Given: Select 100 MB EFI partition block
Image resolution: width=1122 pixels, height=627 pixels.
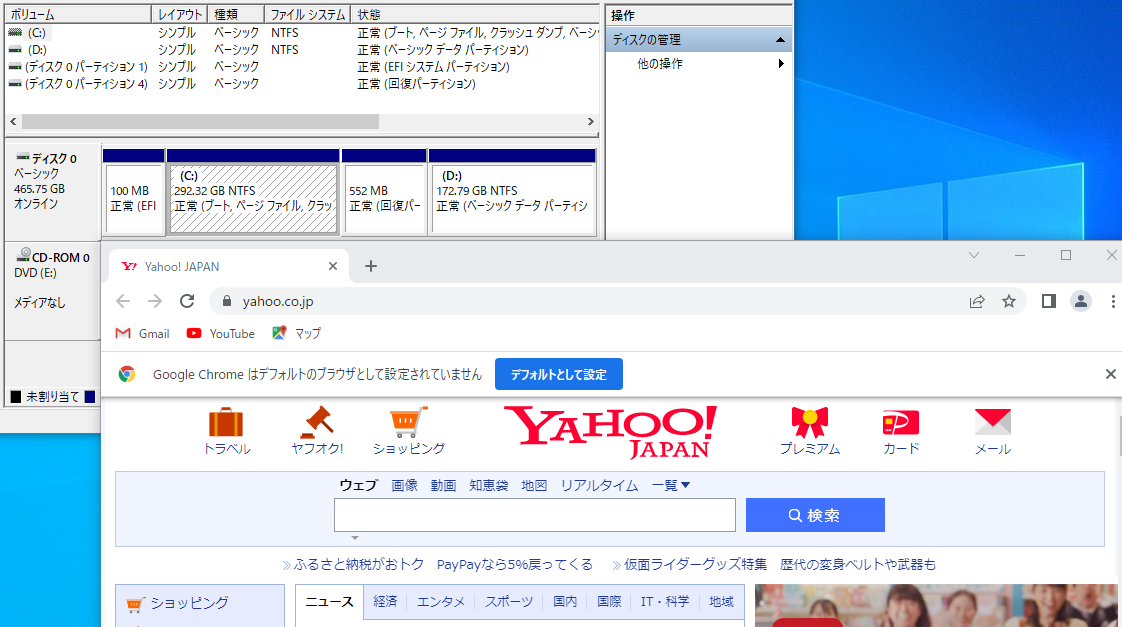Looking at the screenshot, I should pyautogui.click(x=133, y=198).
